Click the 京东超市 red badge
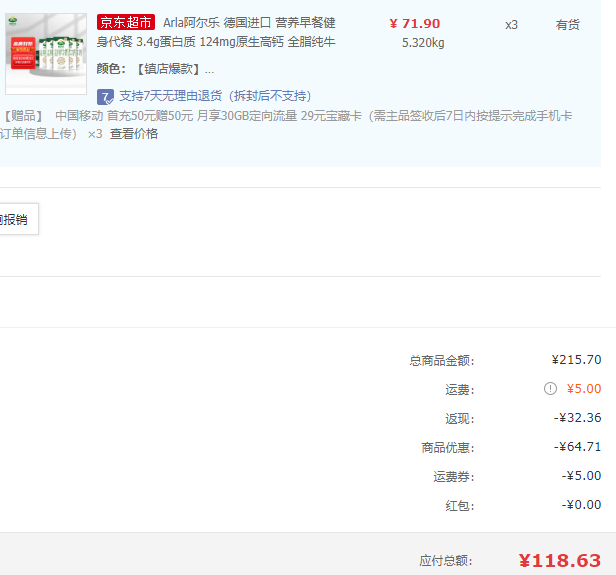The image size is (616, 575). click(126, 22)
